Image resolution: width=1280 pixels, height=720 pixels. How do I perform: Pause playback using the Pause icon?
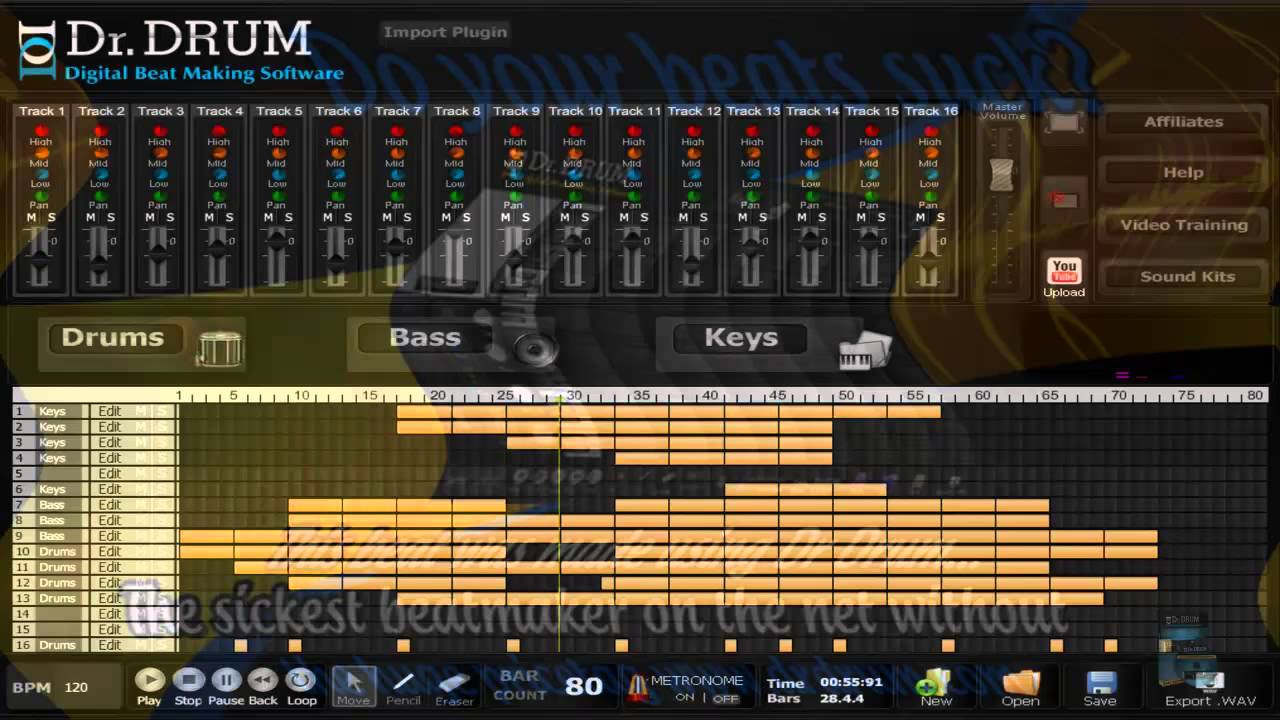point(226,681)
